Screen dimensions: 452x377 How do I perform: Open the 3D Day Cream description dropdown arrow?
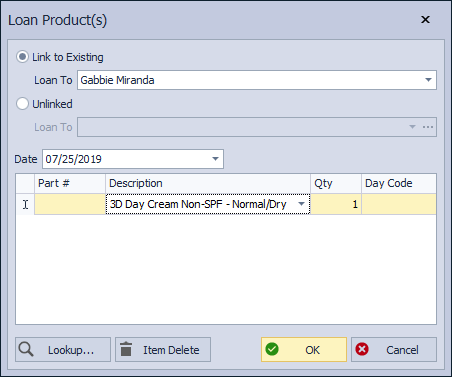click(x=301, y=204)
